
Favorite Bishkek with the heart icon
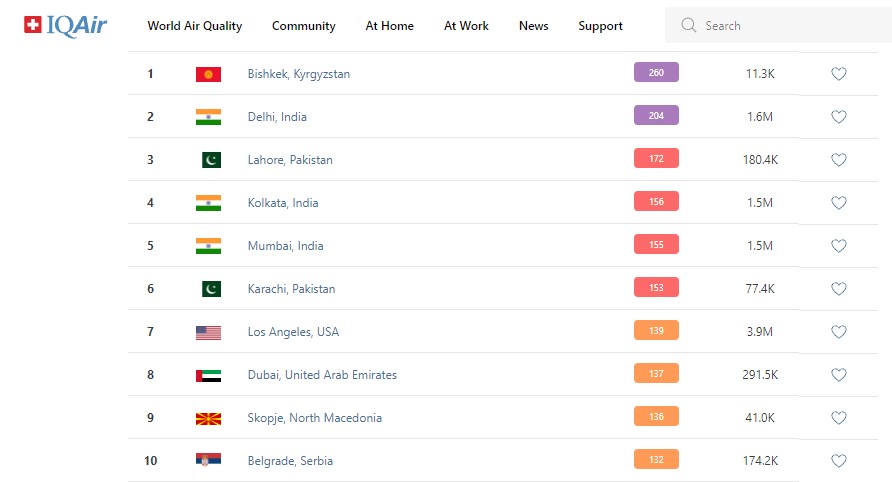tap(839, 74)
